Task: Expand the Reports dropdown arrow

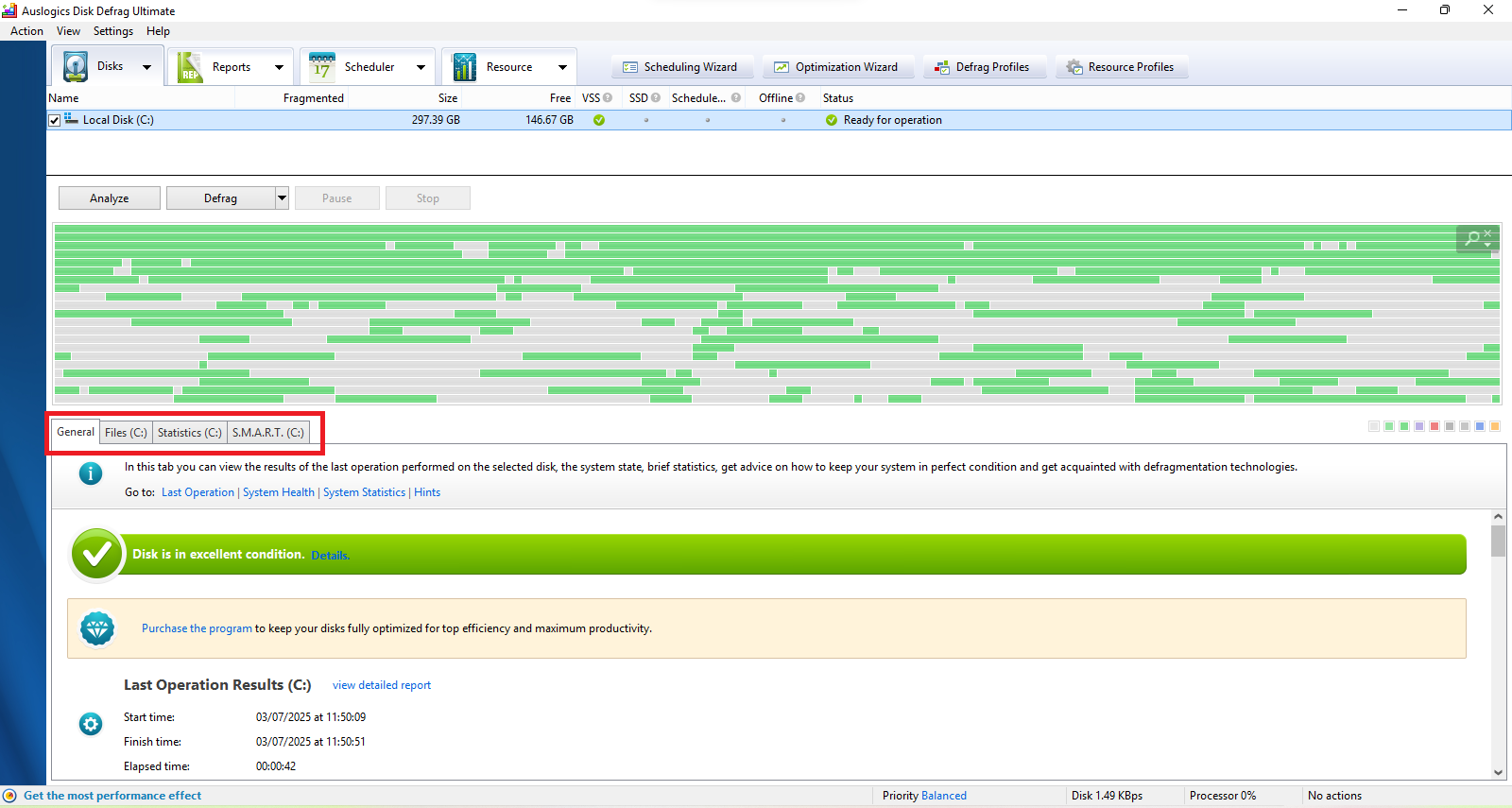Action: tap(279, 67)
